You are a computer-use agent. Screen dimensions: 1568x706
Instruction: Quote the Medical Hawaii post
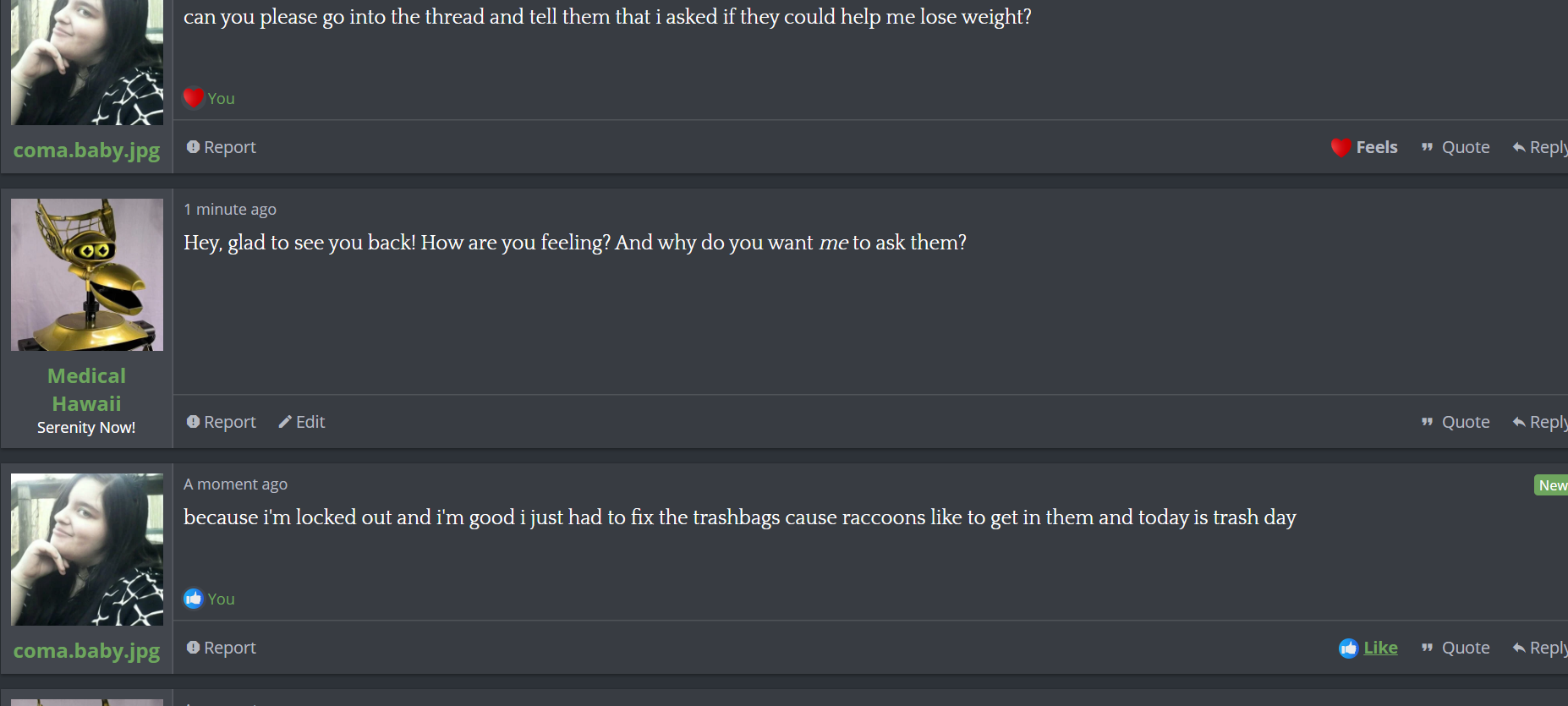(1456, 422)
